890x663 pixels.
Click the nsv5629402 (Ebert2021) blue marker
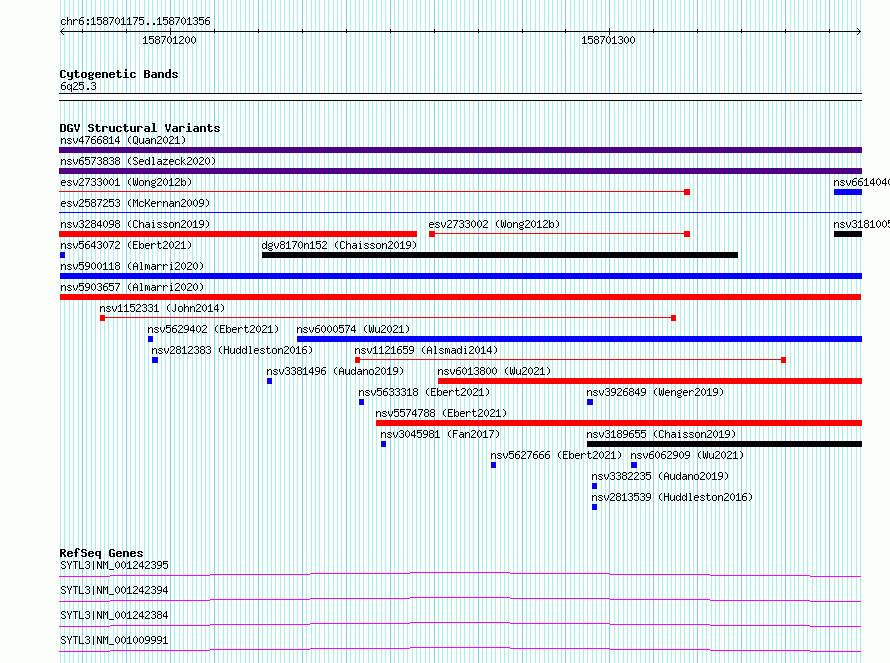coord(150,339)
